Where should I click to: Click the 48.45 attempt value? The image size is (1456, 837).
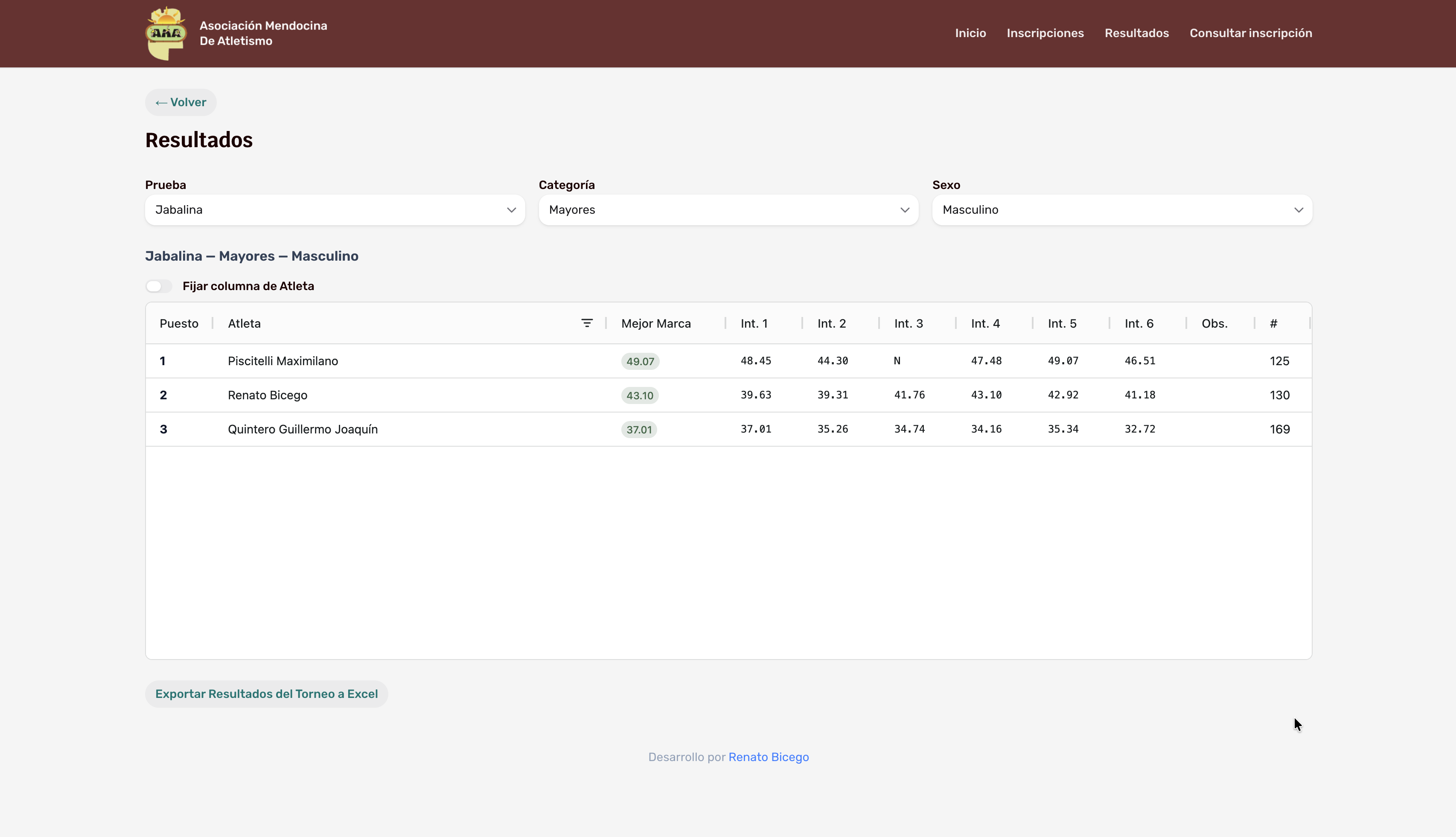click(756, 361)
